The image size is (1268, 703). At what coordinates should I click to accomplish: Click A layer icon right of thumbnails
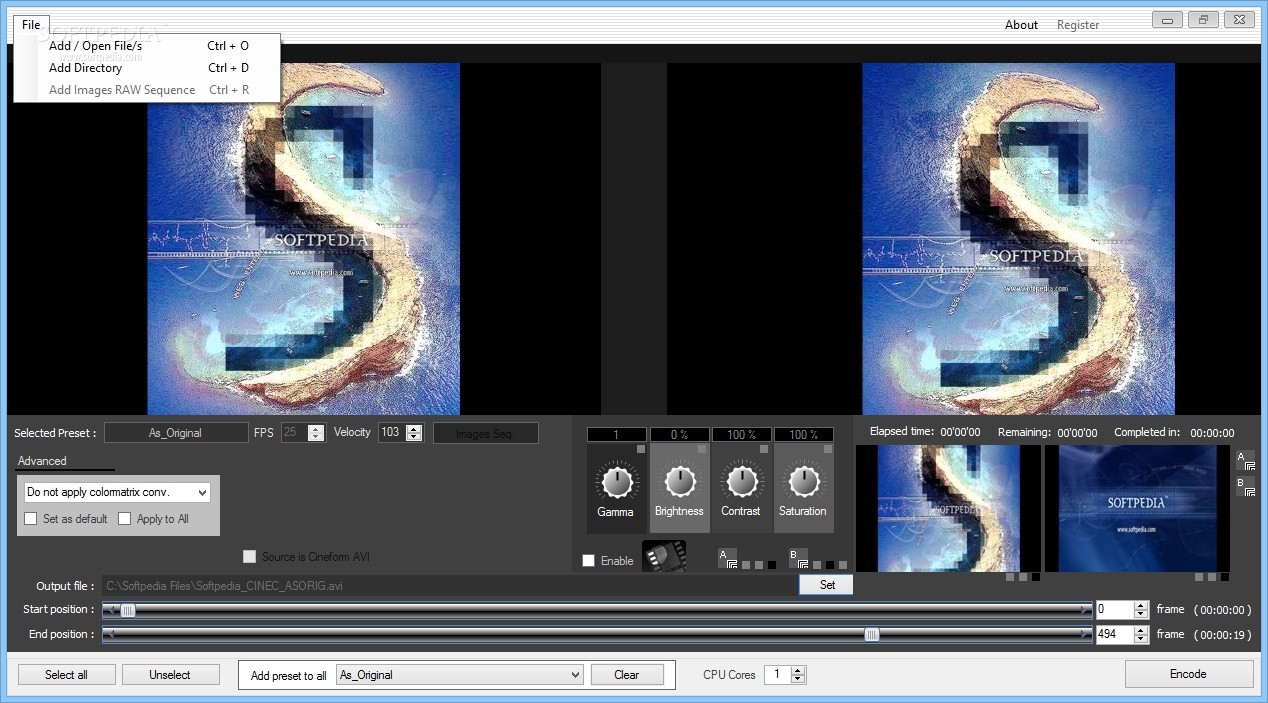click(1245, 460)
